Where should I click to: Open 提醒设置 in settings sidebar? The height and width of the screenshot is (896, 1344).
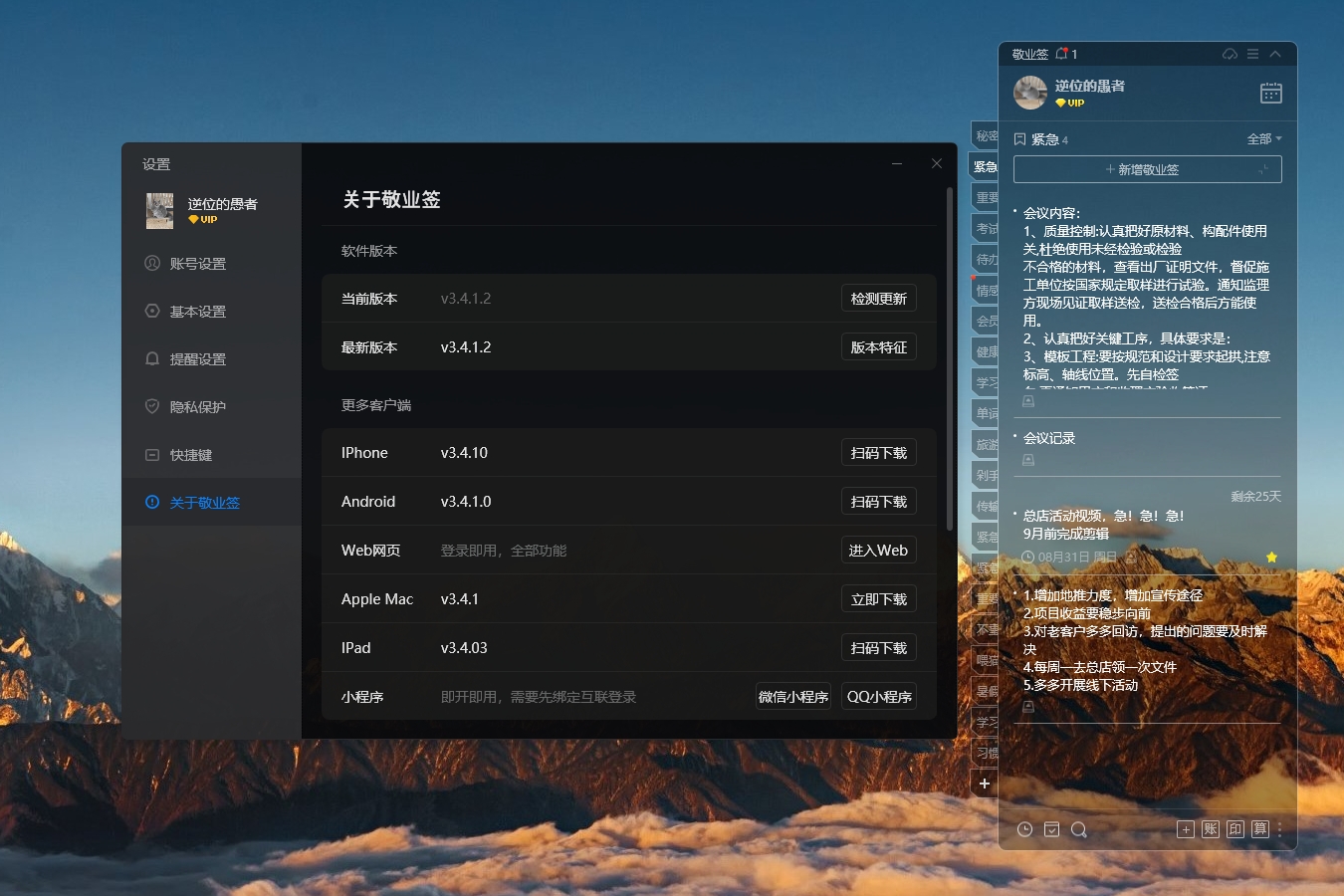tap(211, 359)
